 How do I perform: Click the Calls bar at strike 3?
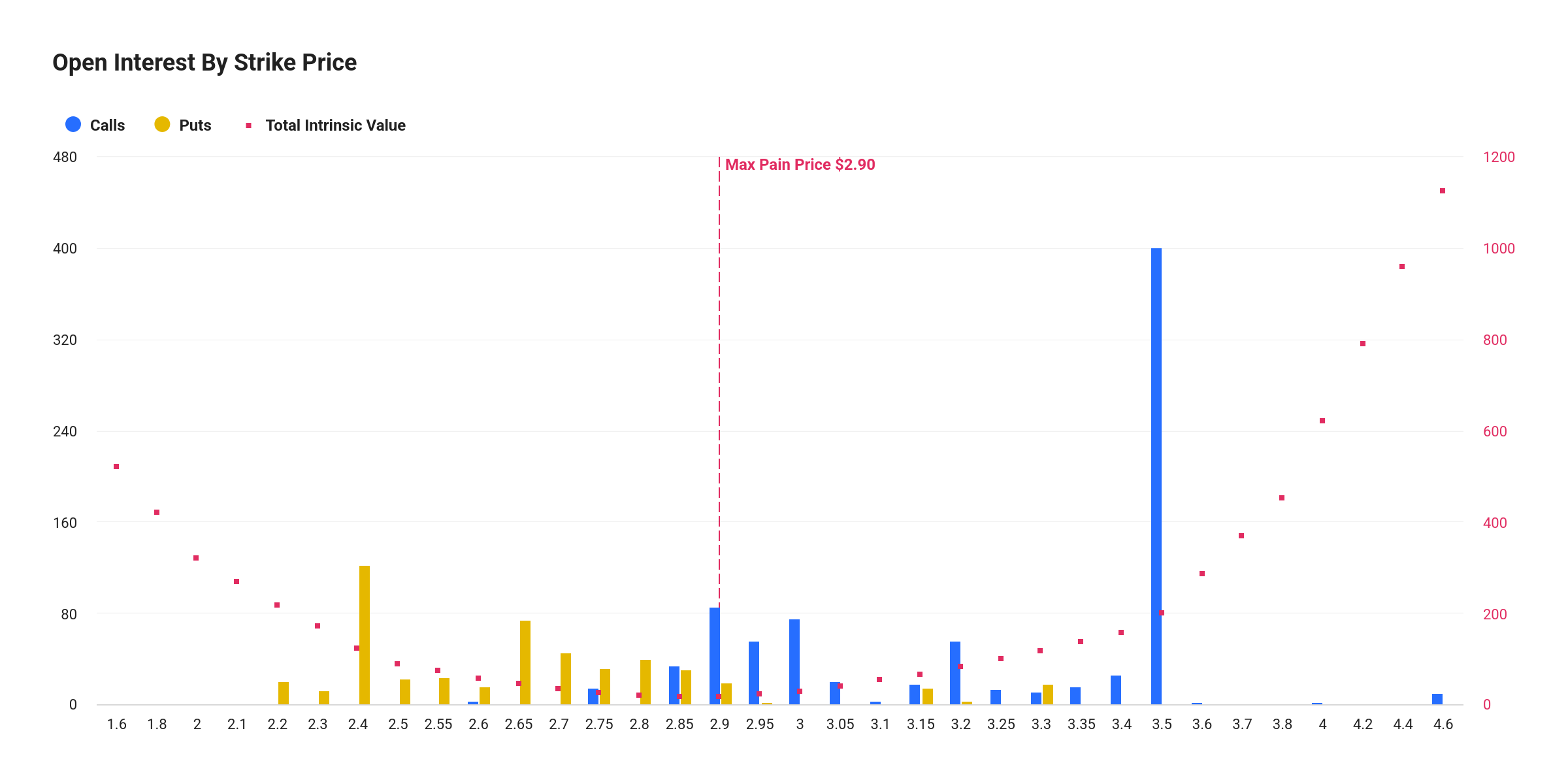794,662
